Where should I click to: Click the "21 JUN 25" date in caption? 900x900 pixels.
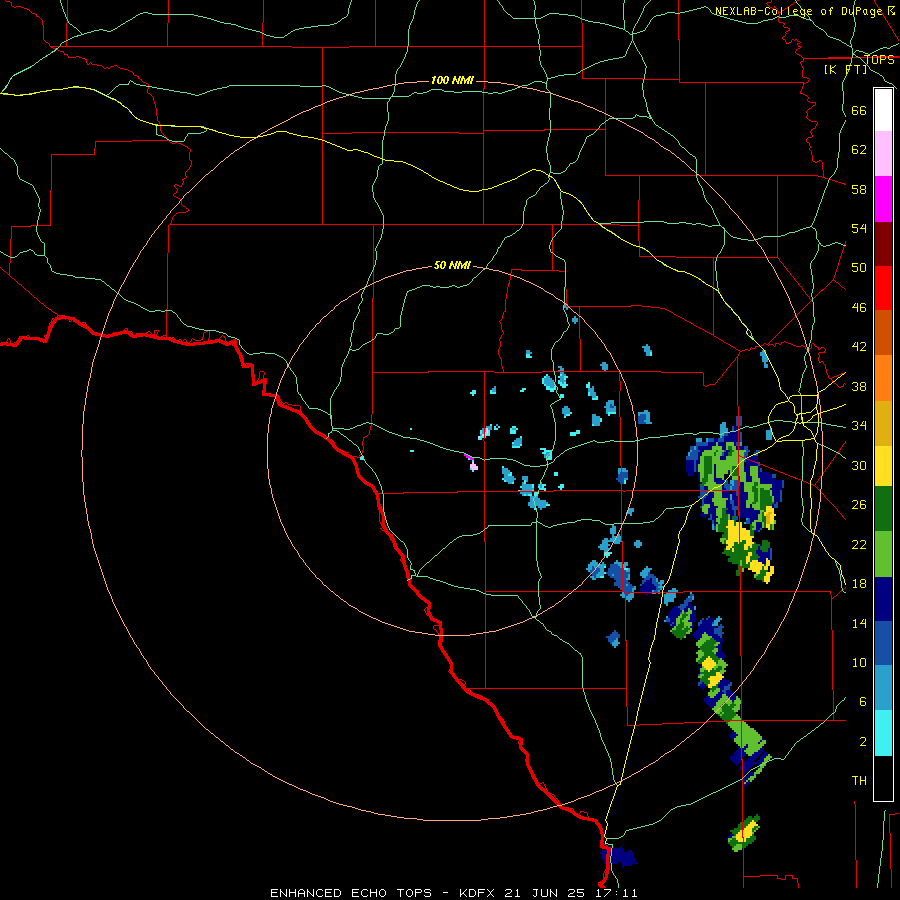[545, 893]
